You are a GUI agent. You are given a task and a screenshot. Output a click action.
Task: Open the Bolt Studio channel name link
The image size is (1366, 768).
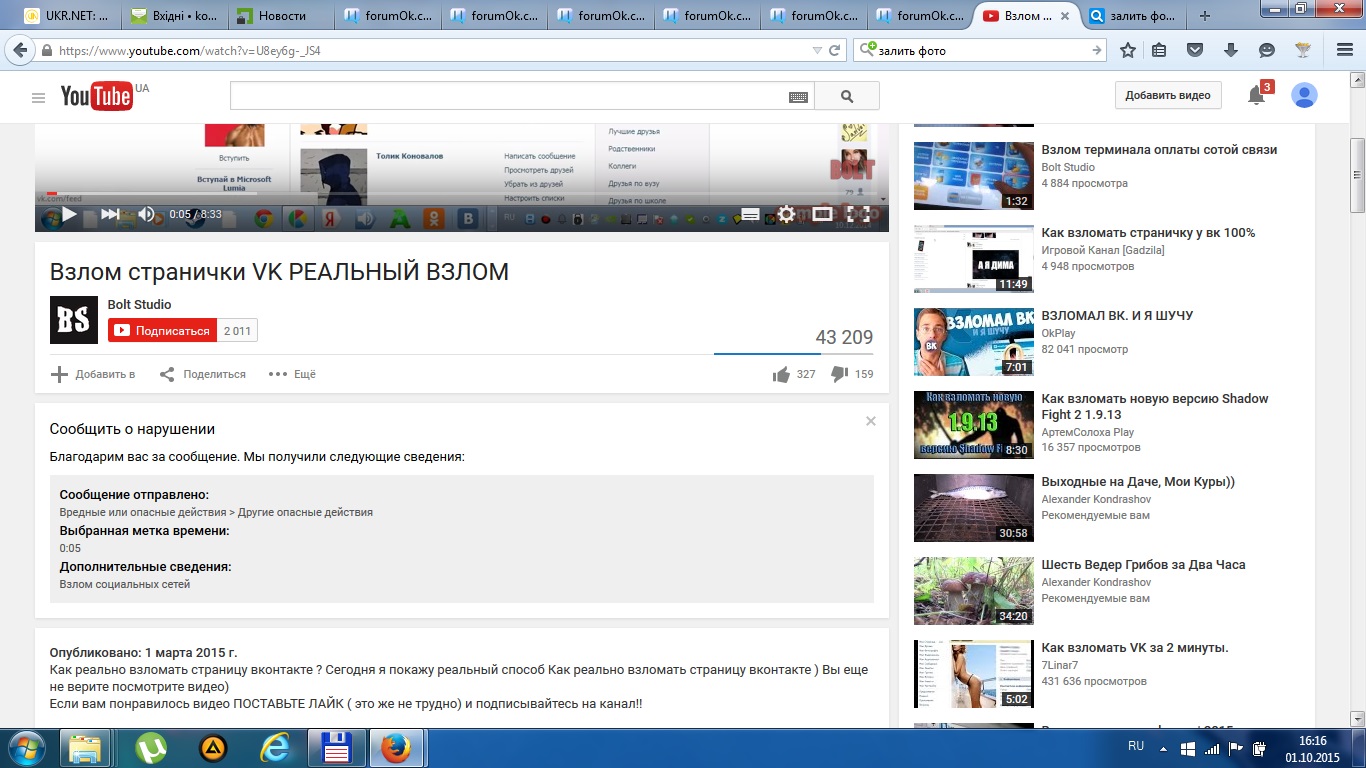click(139, 304)
